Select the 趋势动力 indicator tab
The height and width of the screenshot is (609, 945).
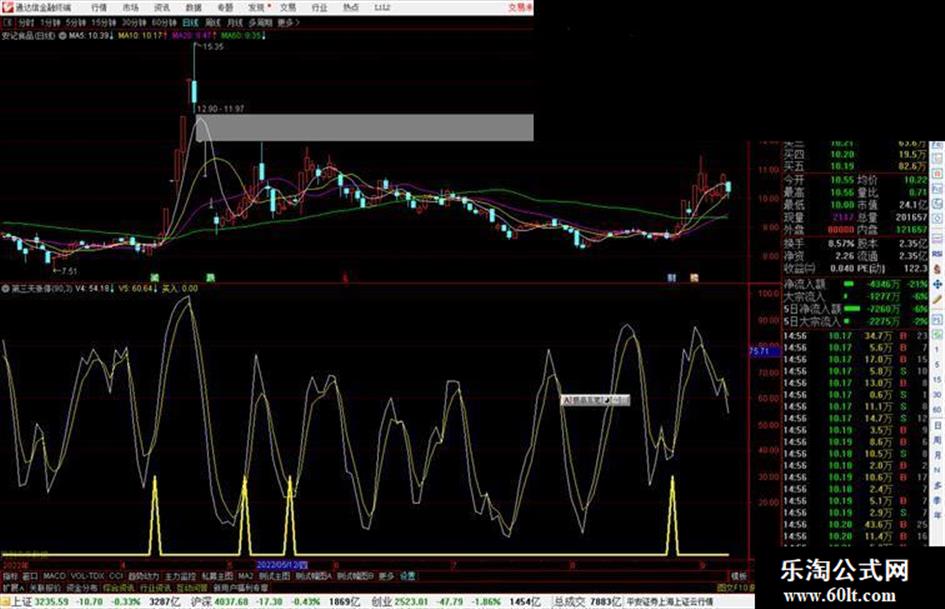pyautogui.click(x=143, y=576)
